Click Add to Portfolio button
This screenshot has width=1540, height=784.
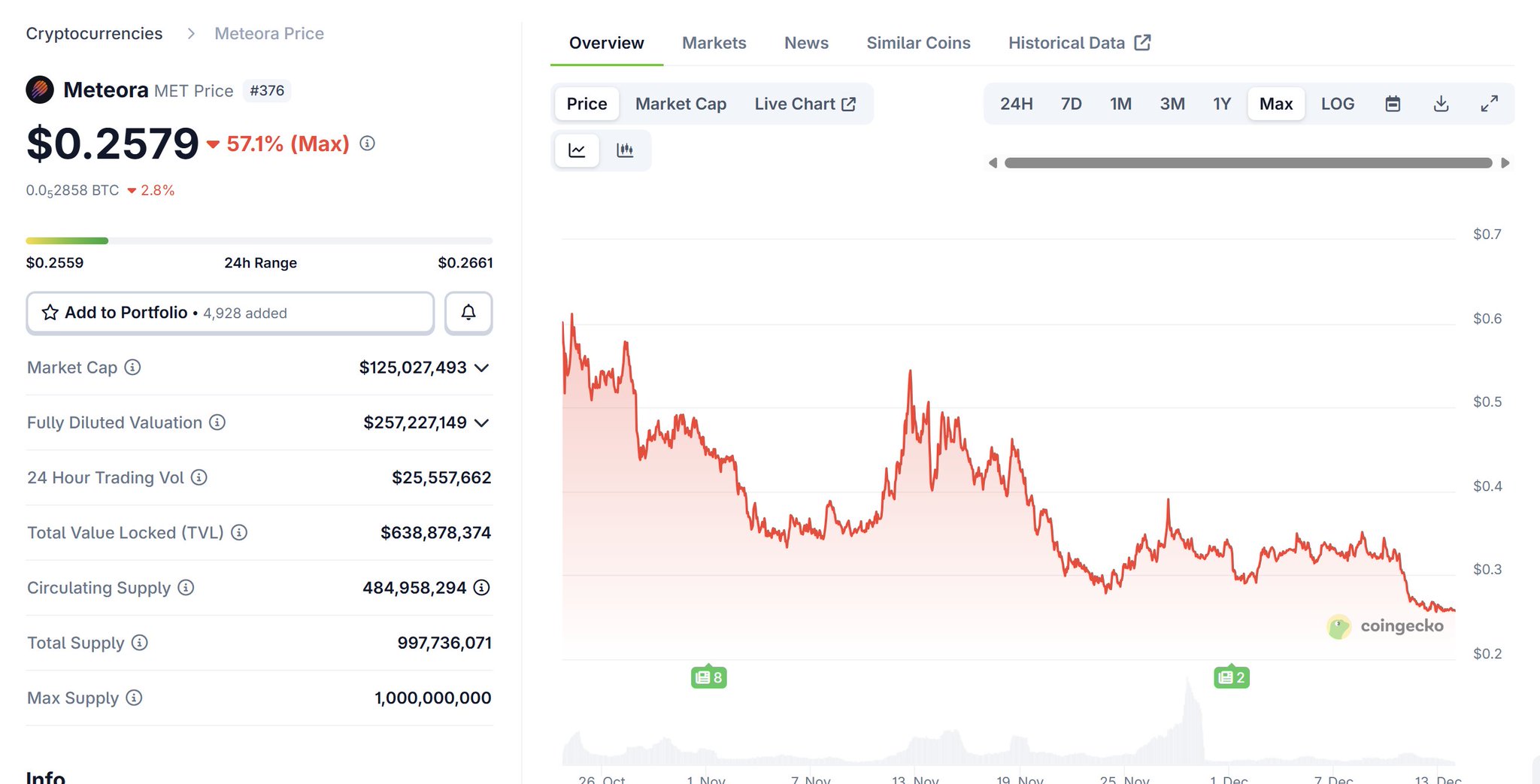click(230, 313)
